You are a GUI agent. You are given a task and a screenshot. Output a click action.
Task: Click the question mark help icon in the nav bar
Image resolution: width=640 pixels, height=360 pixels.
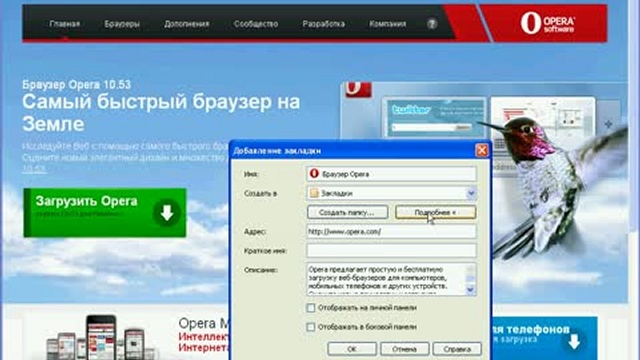pos(432,24)
